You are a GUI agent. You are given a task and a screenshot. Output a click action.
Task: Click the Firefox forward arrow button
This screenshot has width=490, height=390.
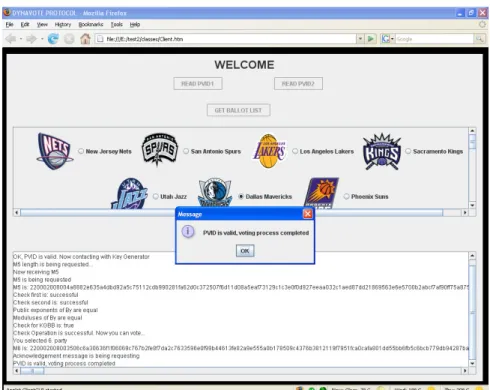click(x=31, y=39)
